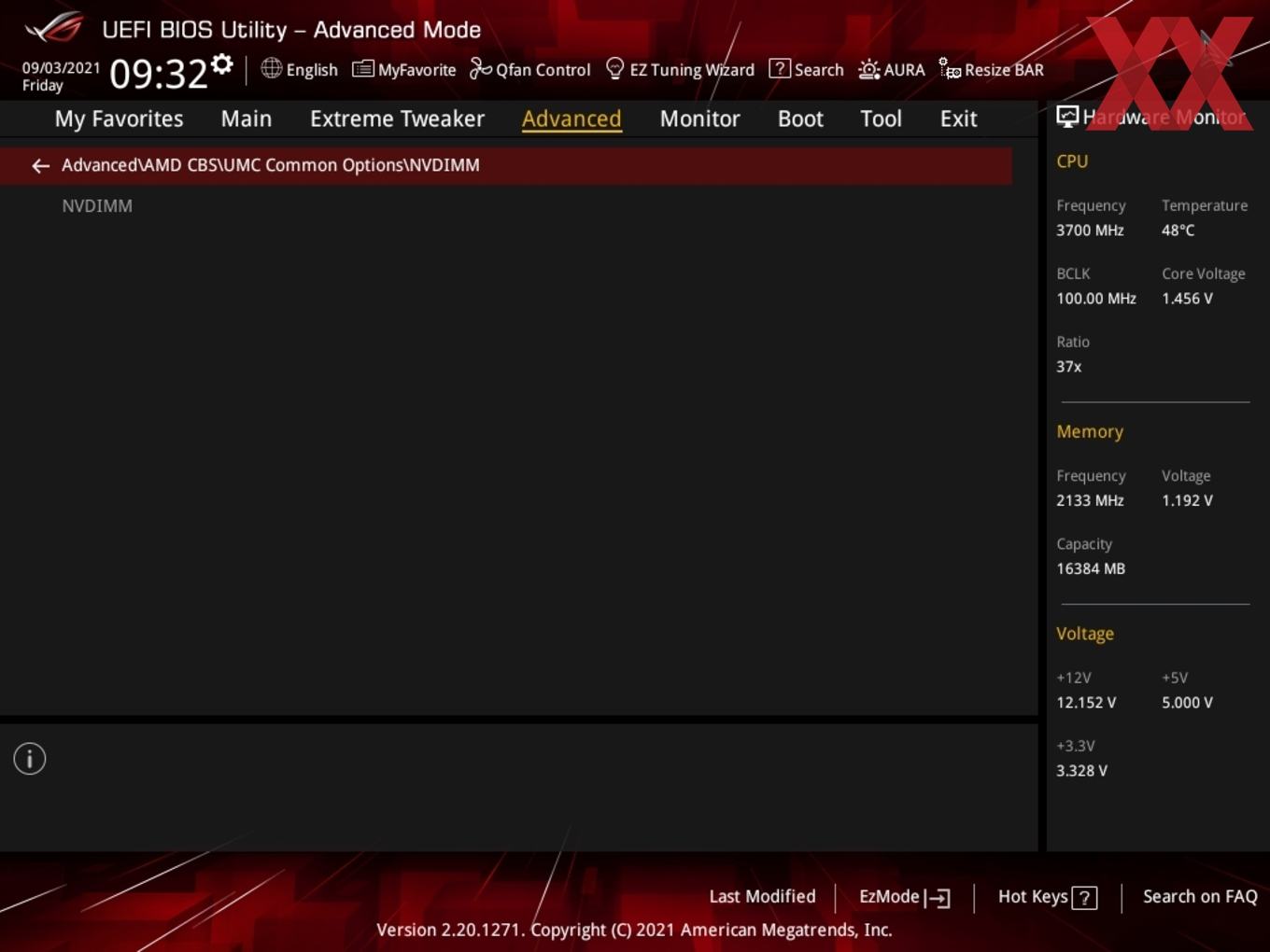1270x952 pixels.
Task: Click the Version 2.20.1271 copyright text
Action: (634, 930)
